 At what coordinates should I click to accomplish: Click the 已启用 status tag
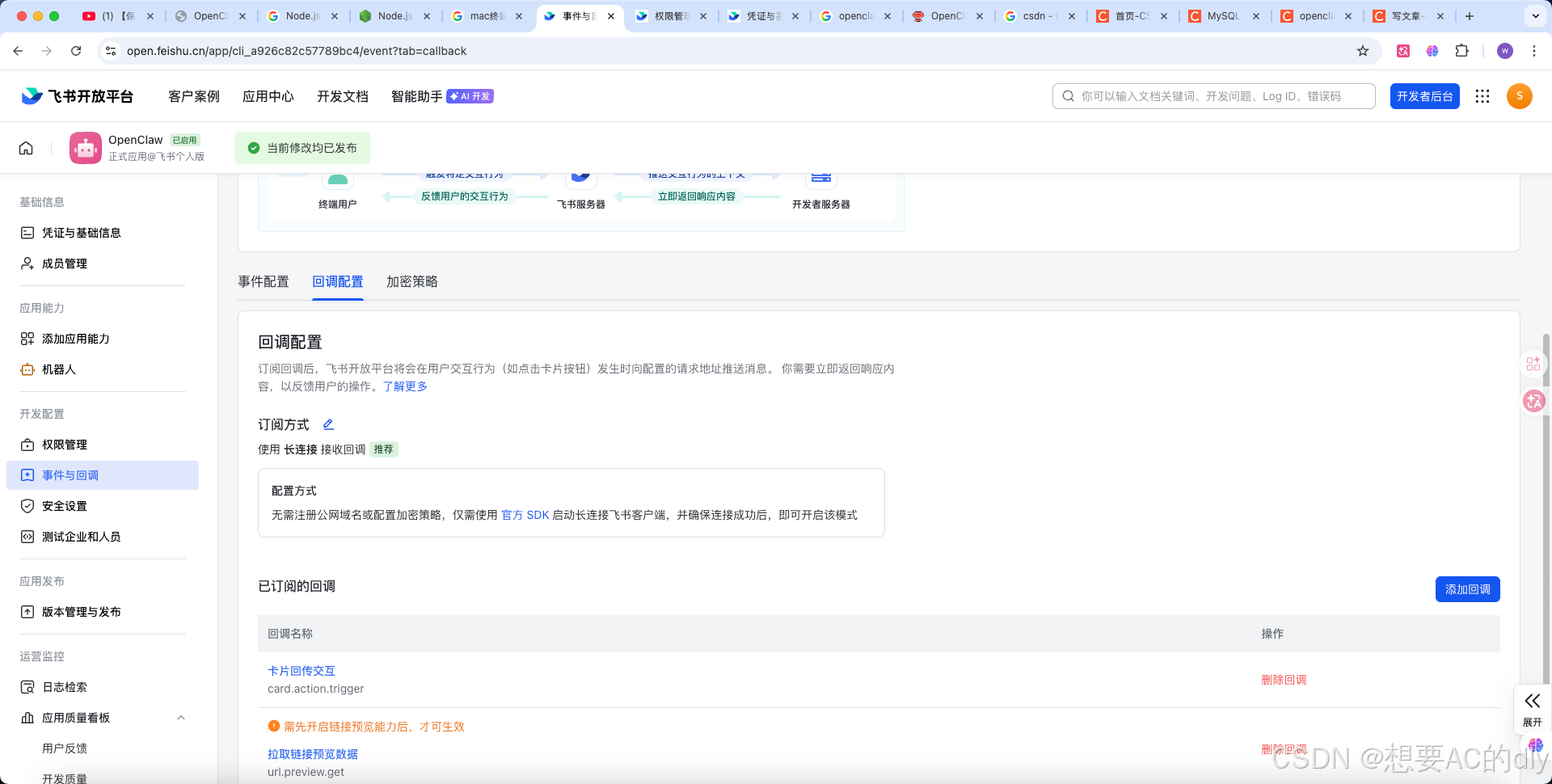coord(184,140)
